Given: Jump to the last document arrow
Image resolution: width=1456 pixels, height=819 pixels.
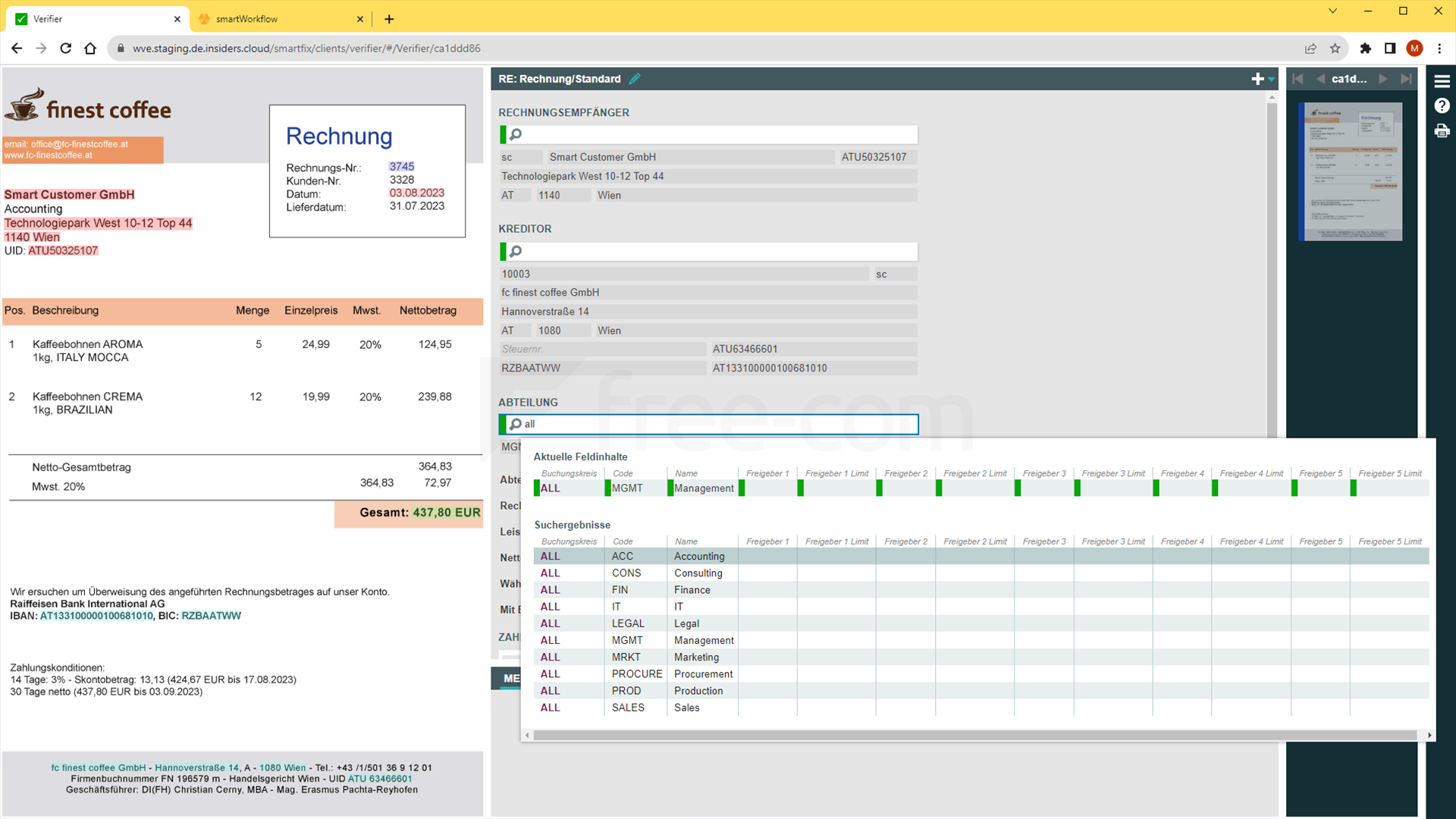Looking at the screenshot, I should pos(1407,79).
